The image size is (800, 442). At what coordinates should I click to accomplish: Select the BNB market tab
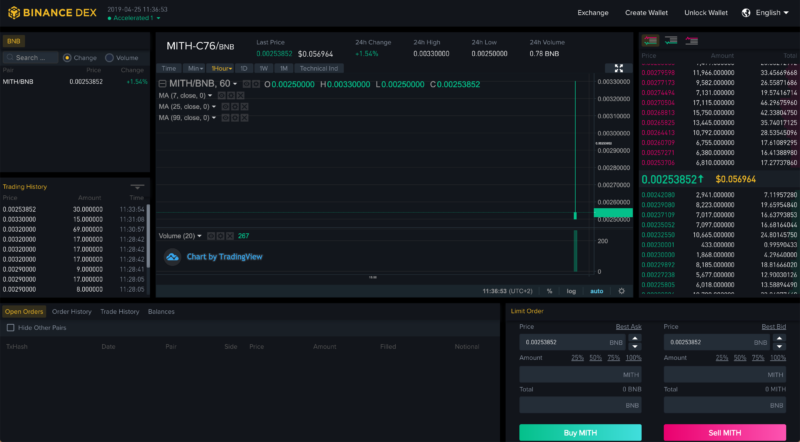pos(14,41)
